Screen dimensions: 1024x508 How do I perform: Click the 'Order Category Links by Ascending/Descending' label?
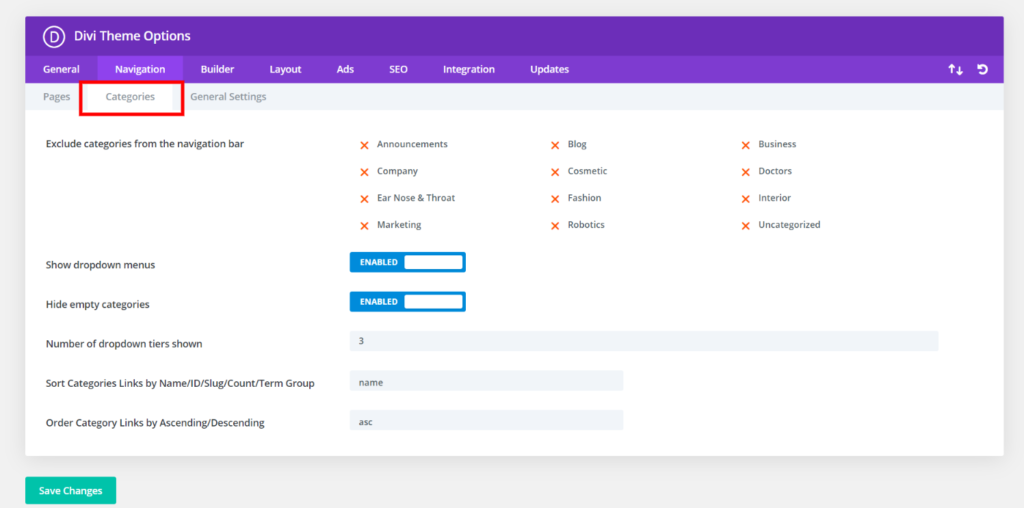coord(155,422)
